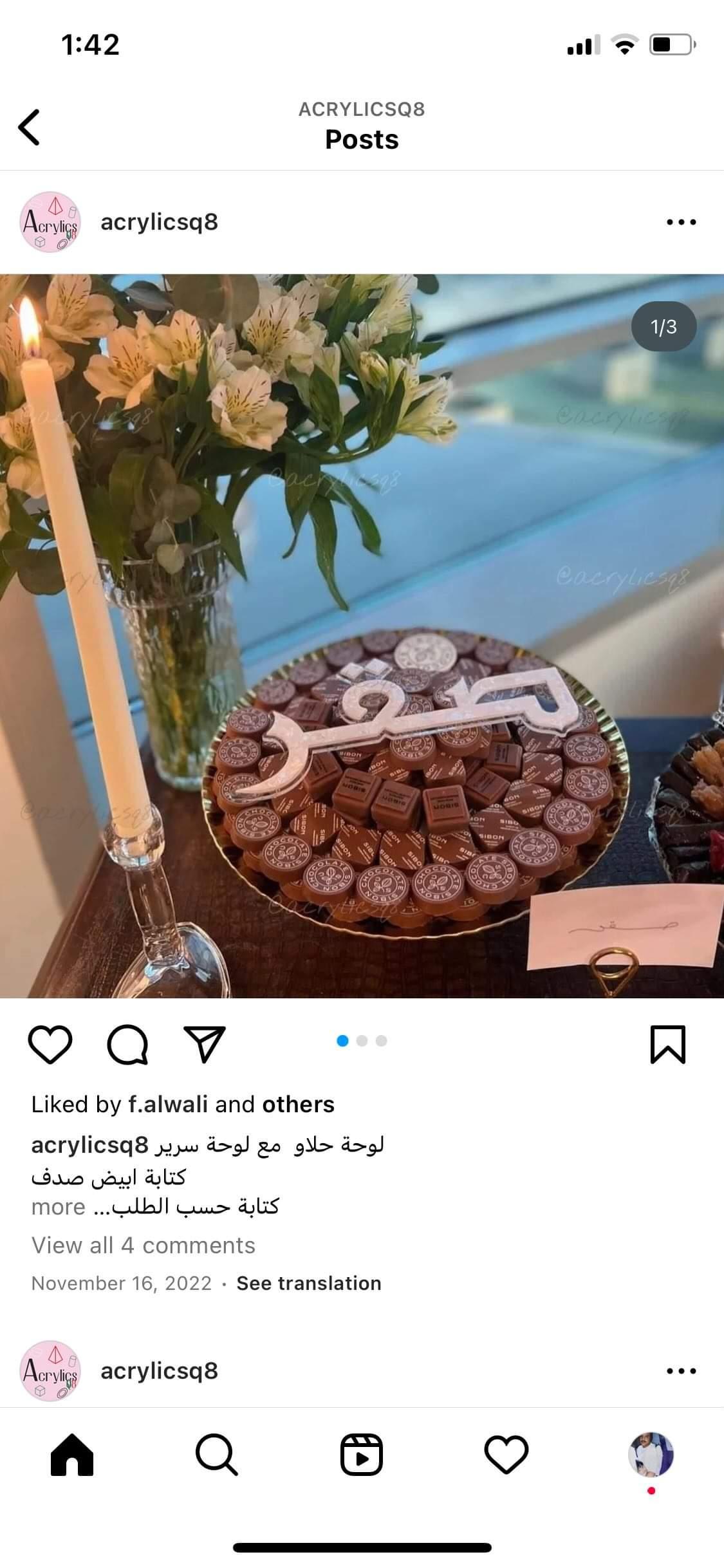Tap the second carousel page dot
724x1568 pixels.
coord(362,1041)
